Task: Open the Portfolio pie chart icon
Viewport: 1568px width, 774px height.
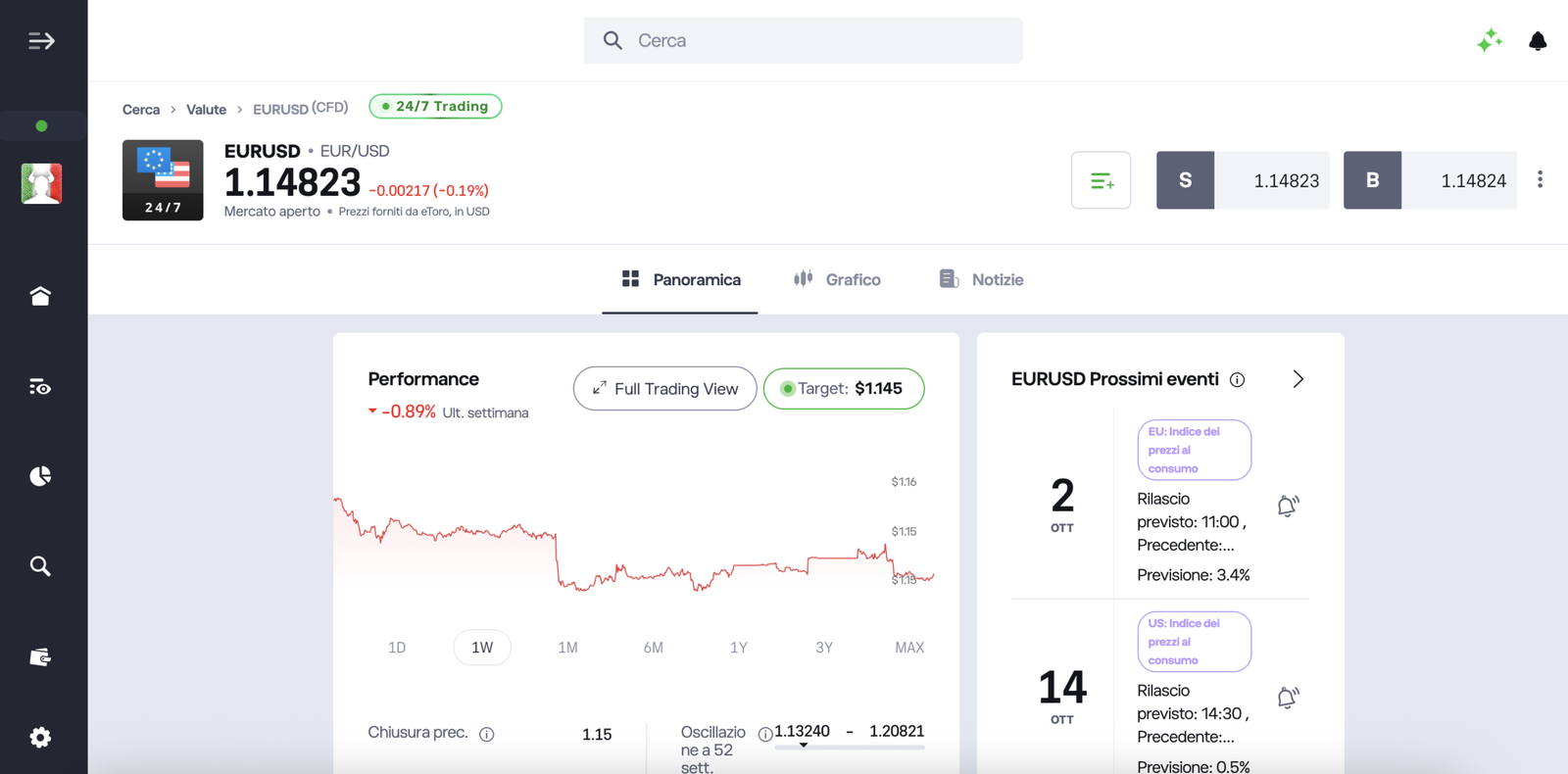Action: [40, 476]
